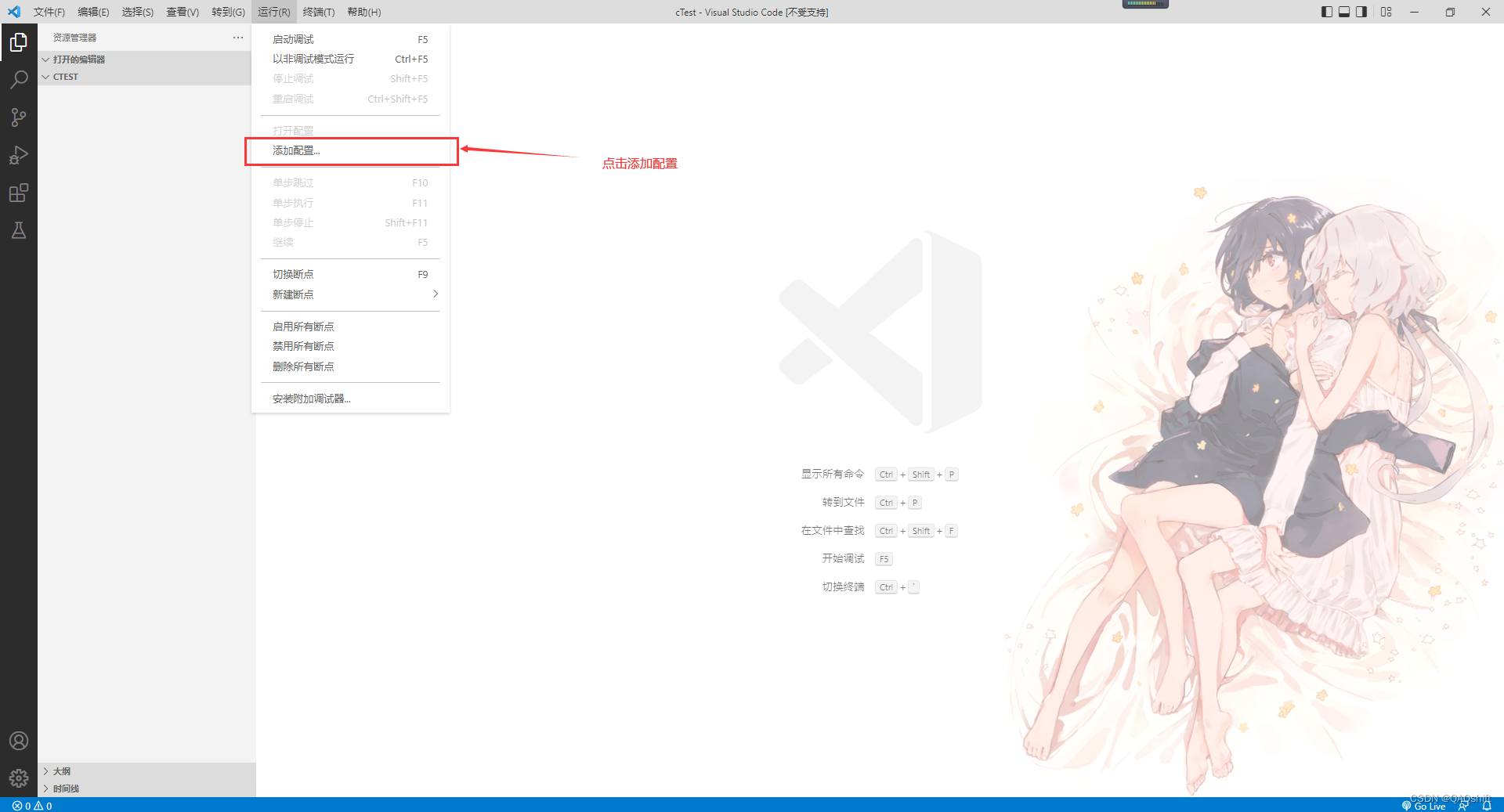Collapse the 打开的编辑器 section
Viewport: 1504px width, 812px height.
coord(146,60)
